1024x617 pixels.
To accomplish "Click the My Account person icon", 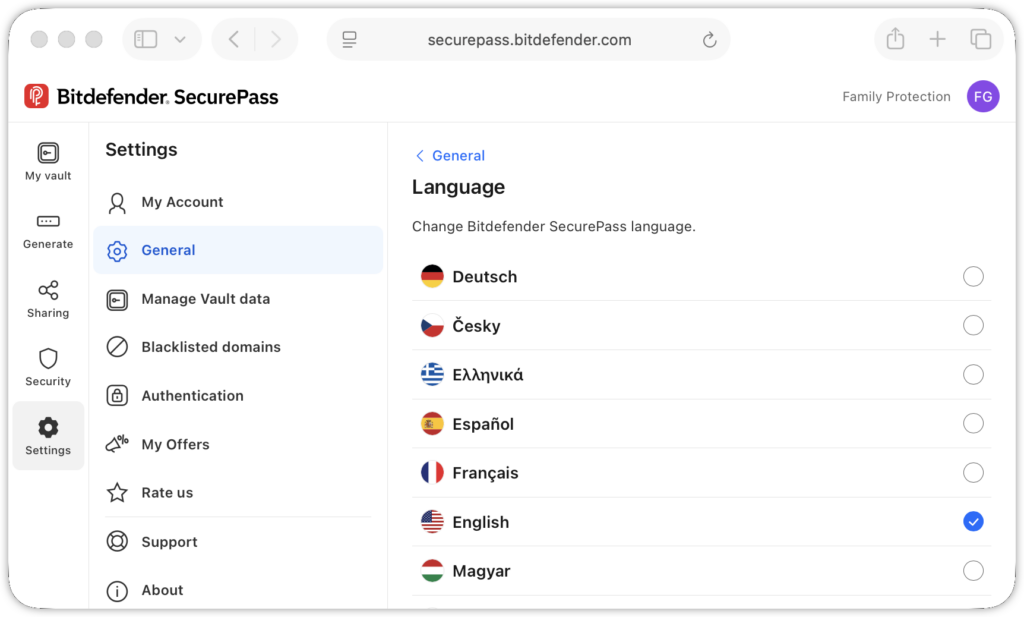I will 117,202.
